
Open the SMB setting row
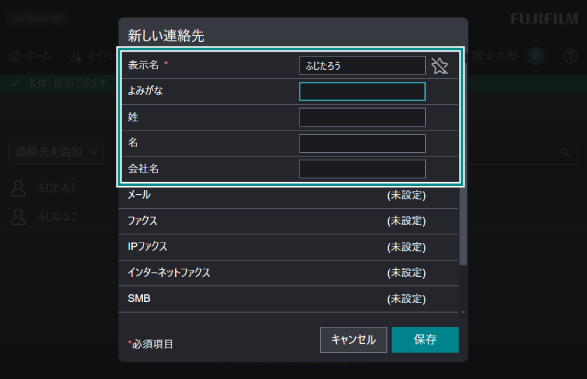click(x=288, y=299)
